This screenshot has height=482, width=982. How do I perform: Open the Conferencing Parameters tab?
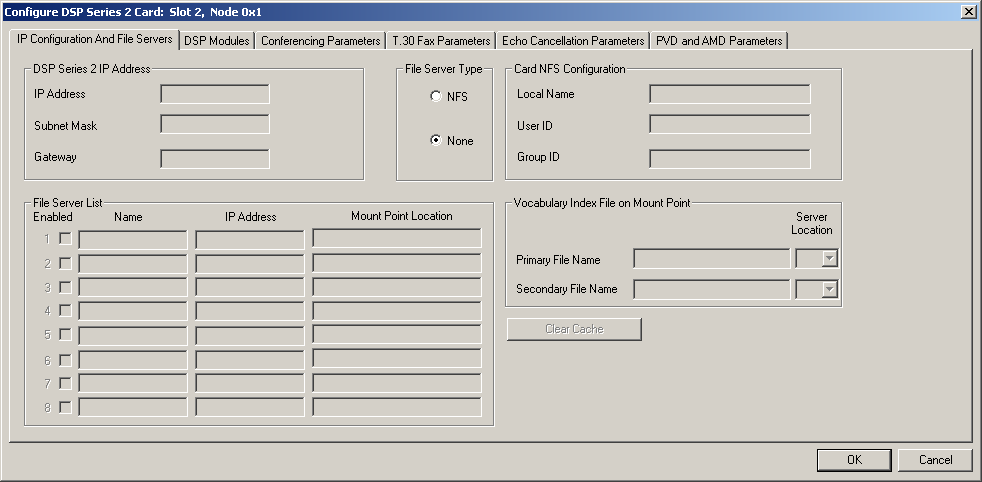321,41
